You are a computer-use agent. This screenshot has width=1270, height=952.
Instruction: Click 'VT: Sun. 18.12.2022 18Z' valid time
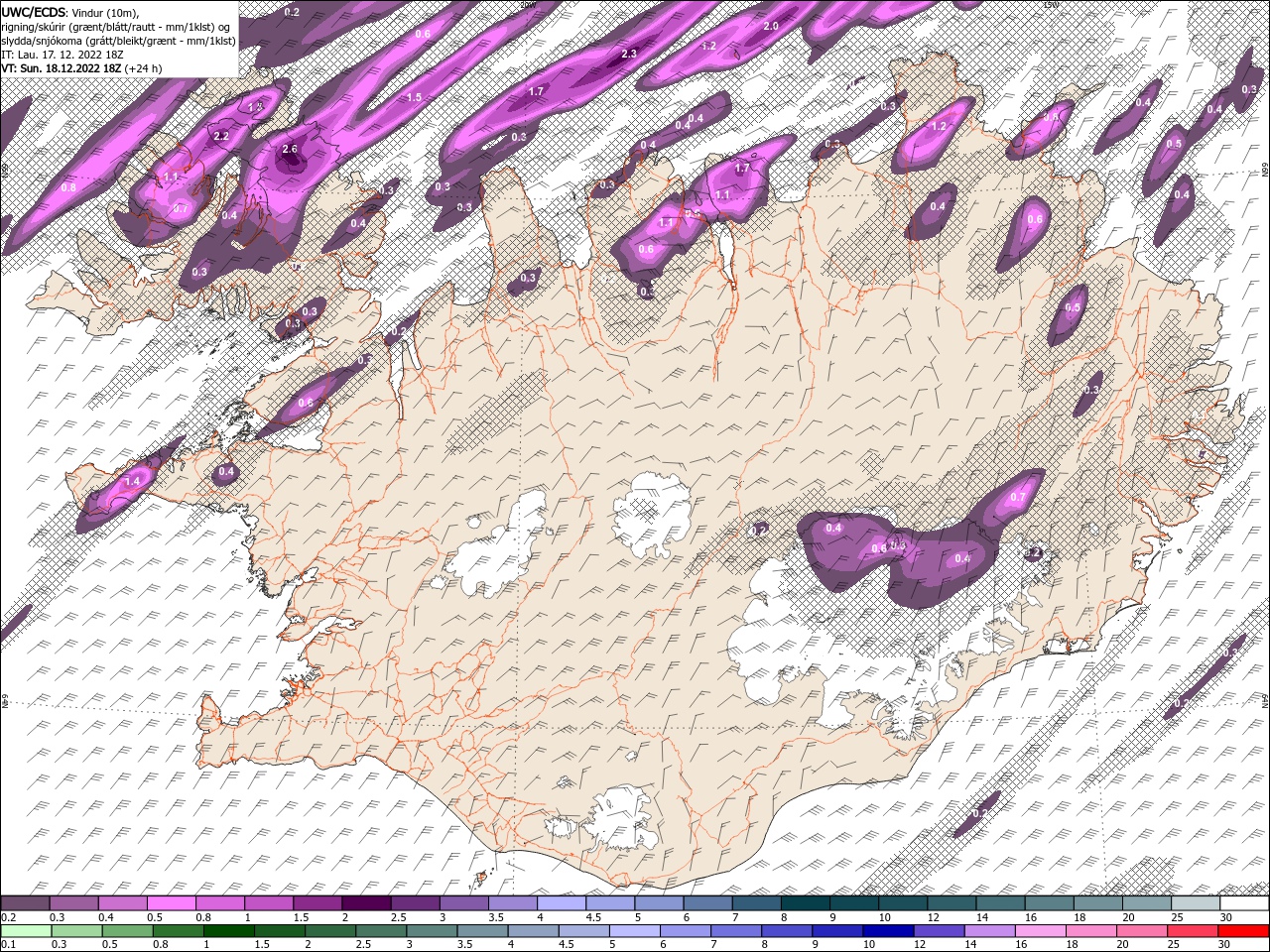[x=62, y=68]
